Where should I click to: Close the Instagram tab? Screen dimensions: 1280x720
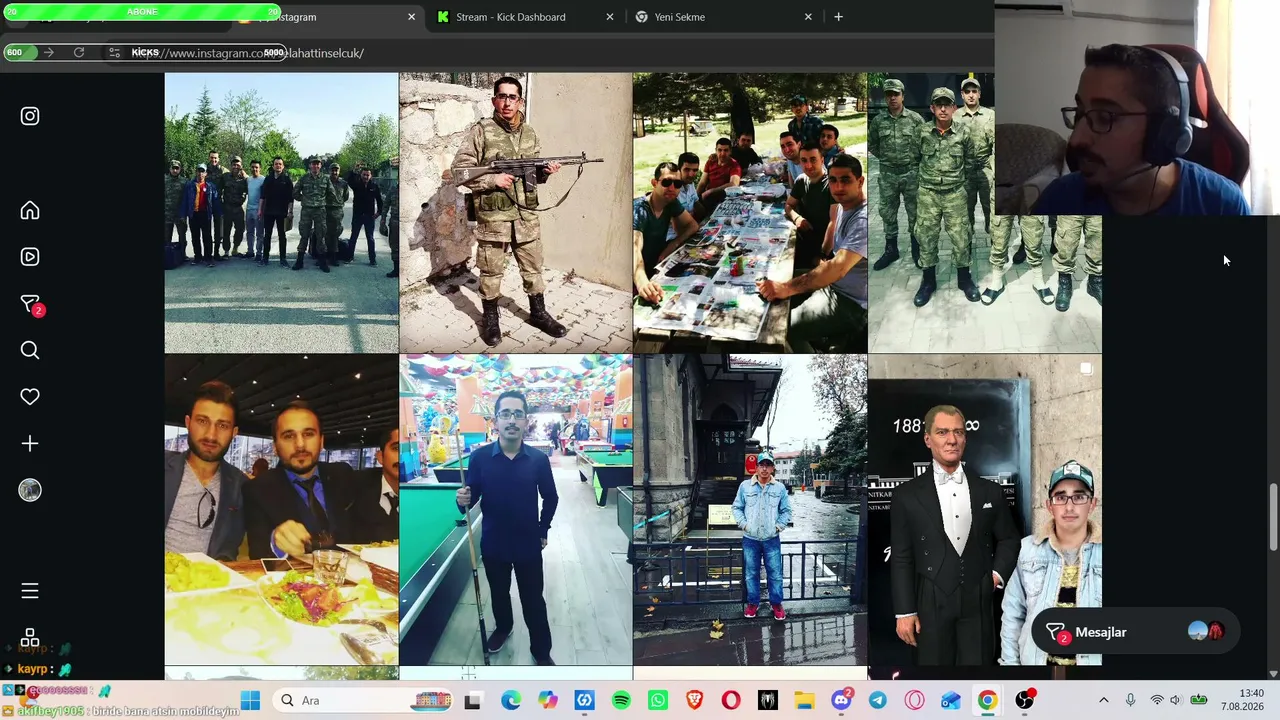411,17
